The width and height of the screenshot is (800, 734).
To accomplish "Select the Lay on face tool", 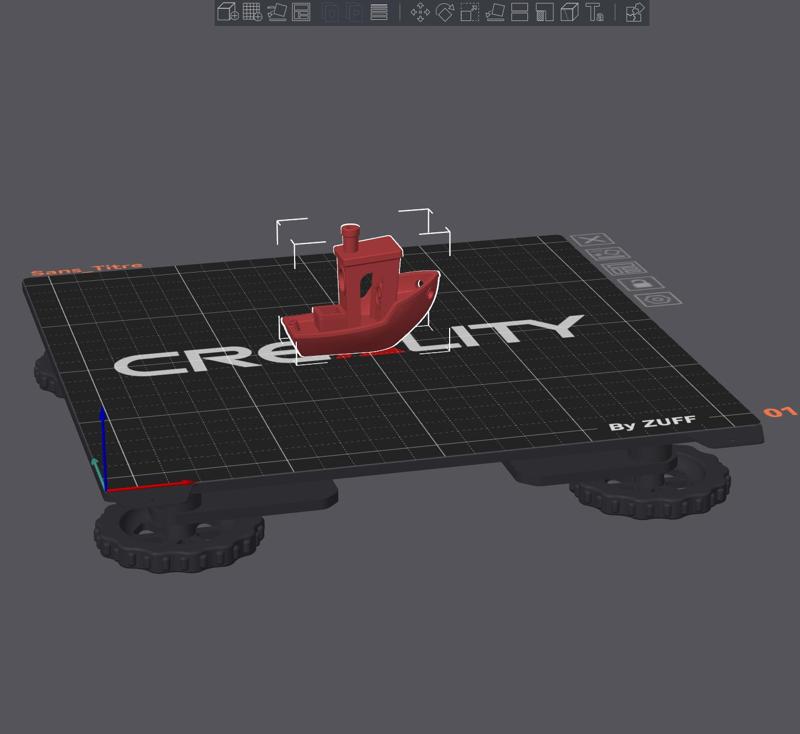I will (x=495, y=12).
